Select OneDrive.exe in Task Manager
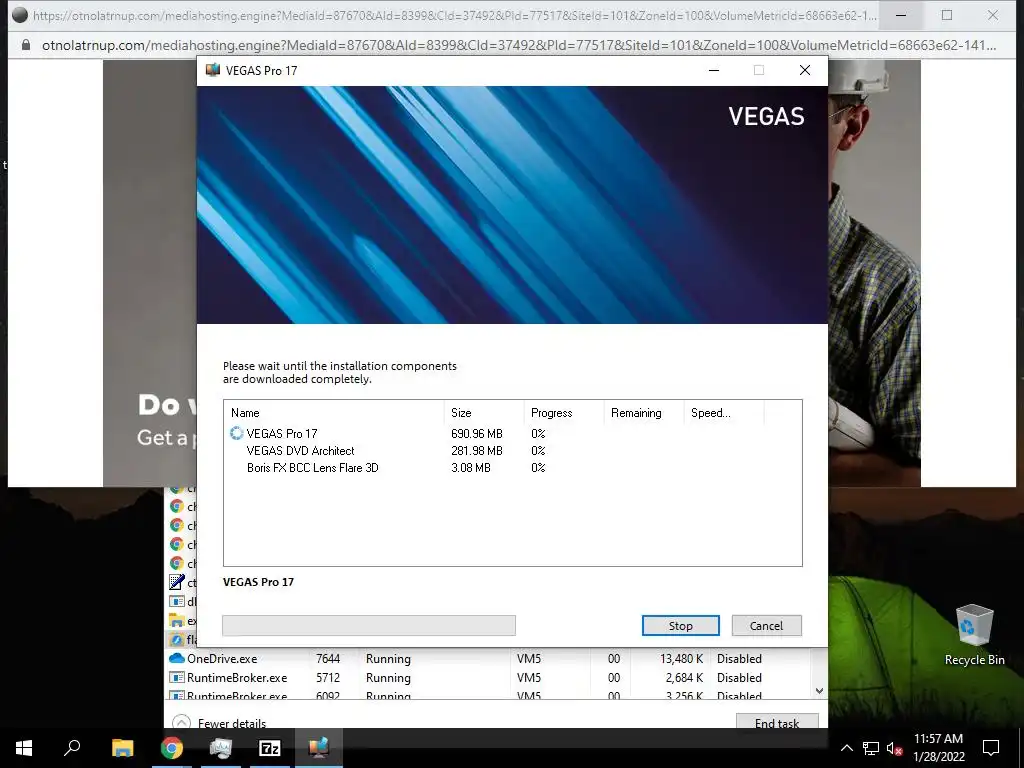Image resolution: width=1024 pixels, height=768 pixels. coord(488,658)
